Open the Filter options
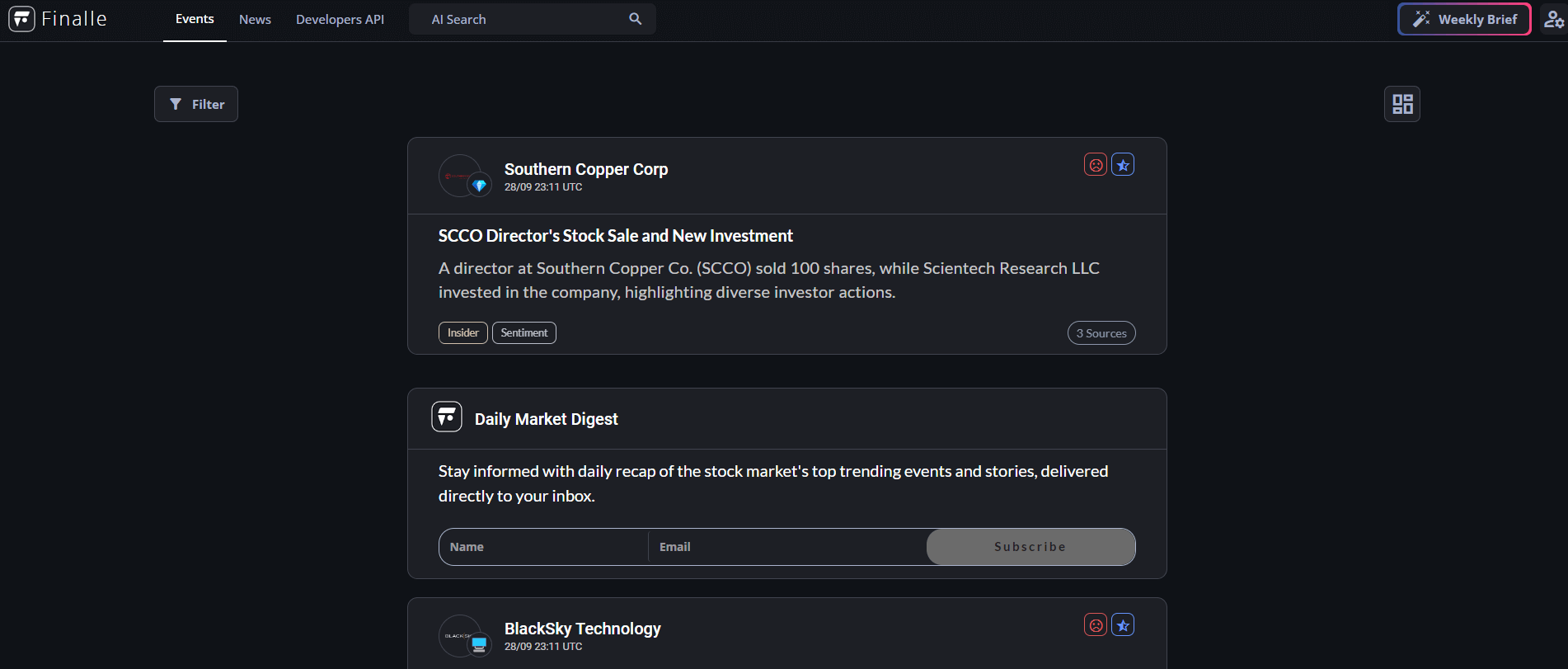1568x669 pixels. [196, 104]
